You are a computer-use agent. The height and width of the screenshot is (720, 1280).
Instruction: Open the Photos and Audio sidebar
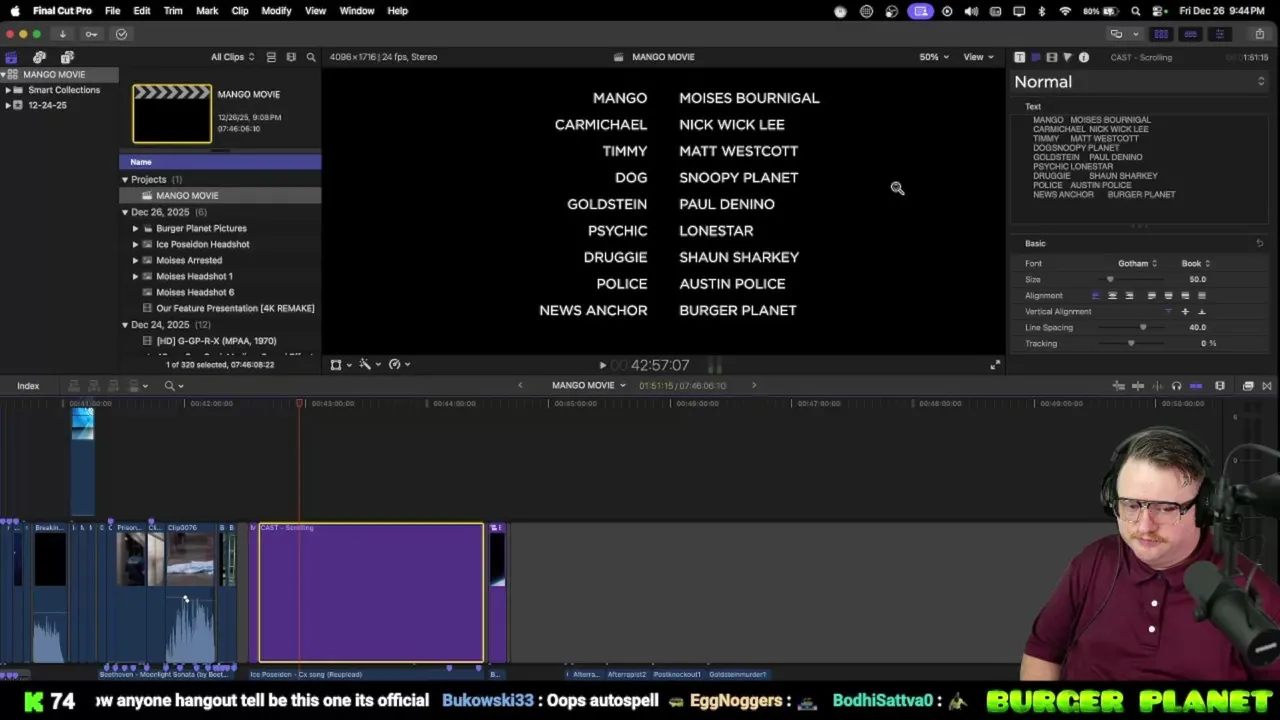click(x=39, y=57)
